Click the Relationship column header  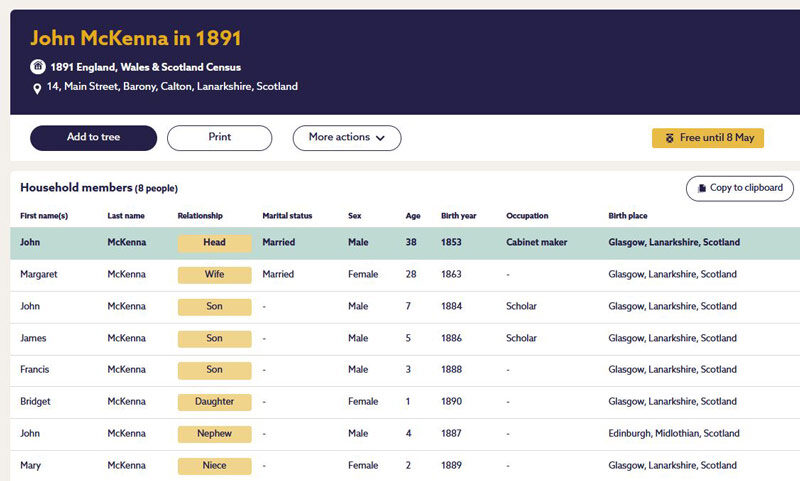point(200,216)
